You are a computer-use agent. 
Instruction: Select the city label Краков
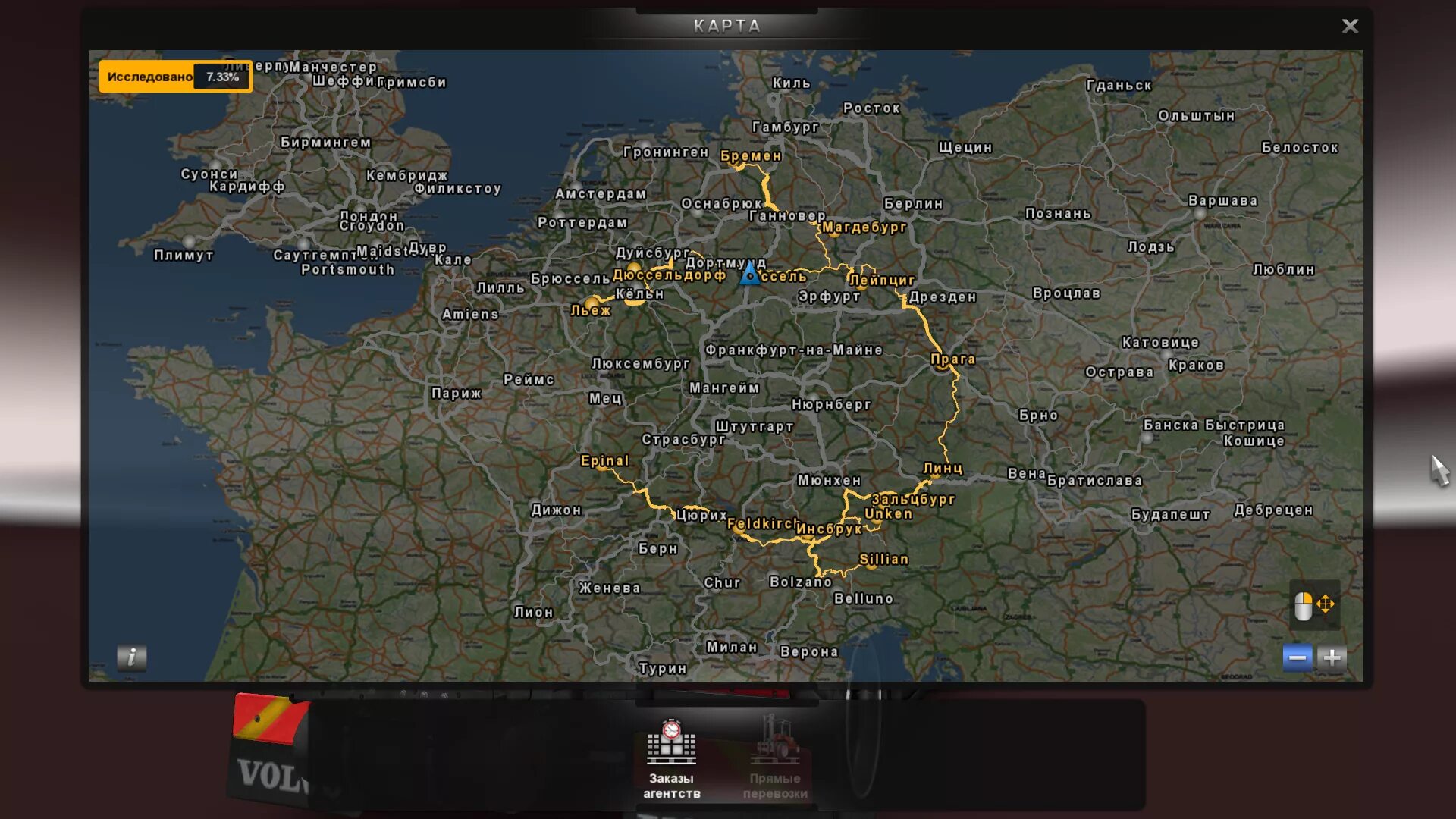(1196, 366)
